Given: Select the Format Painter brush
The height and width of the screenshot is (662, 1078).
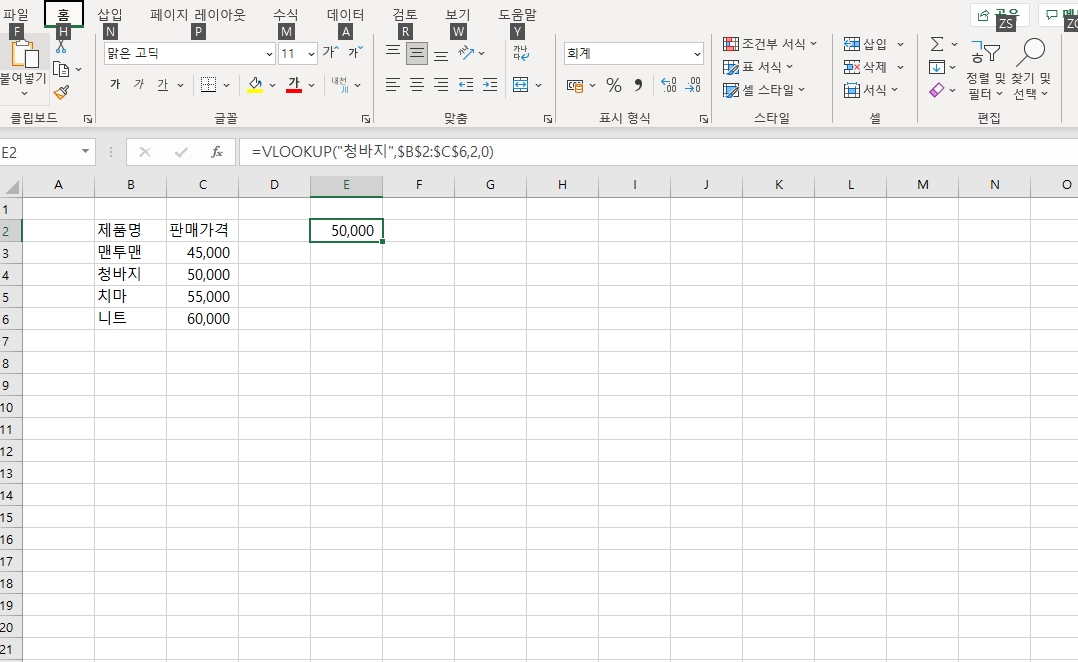Looking at the screenshot, I should point(61,92).
